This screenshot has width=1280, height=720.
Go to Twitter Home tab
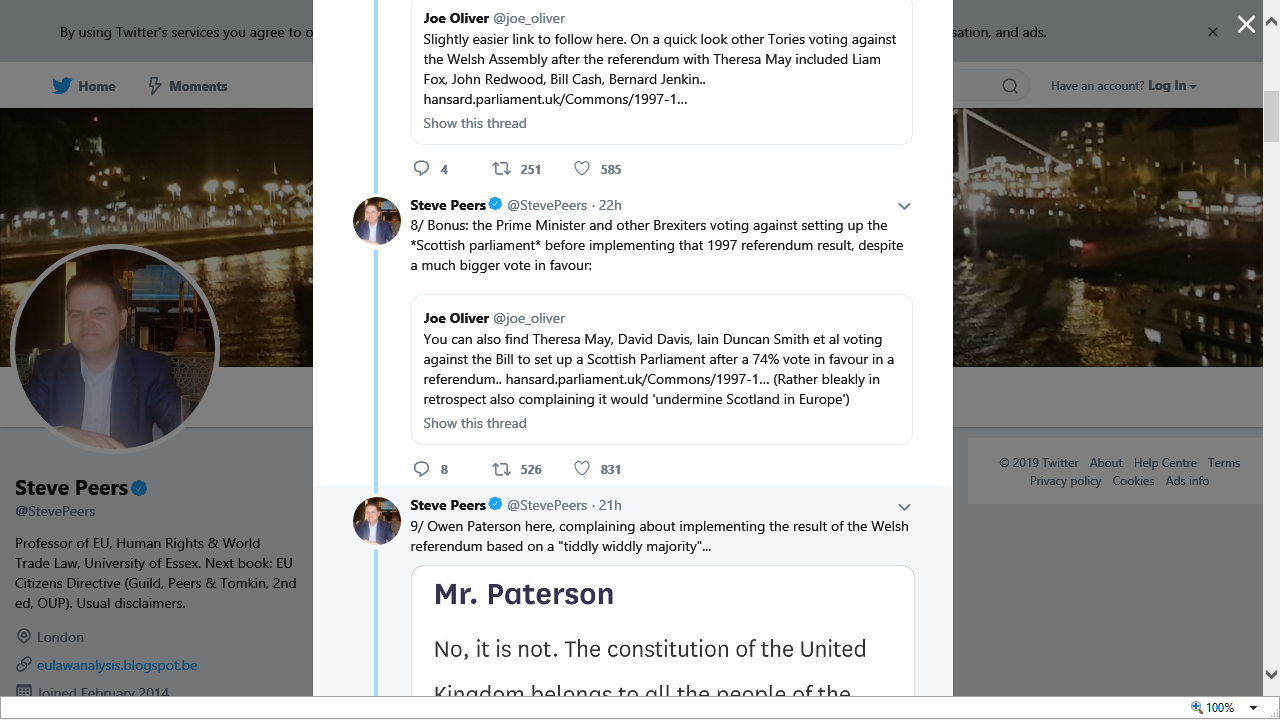(x=84, y=86)
